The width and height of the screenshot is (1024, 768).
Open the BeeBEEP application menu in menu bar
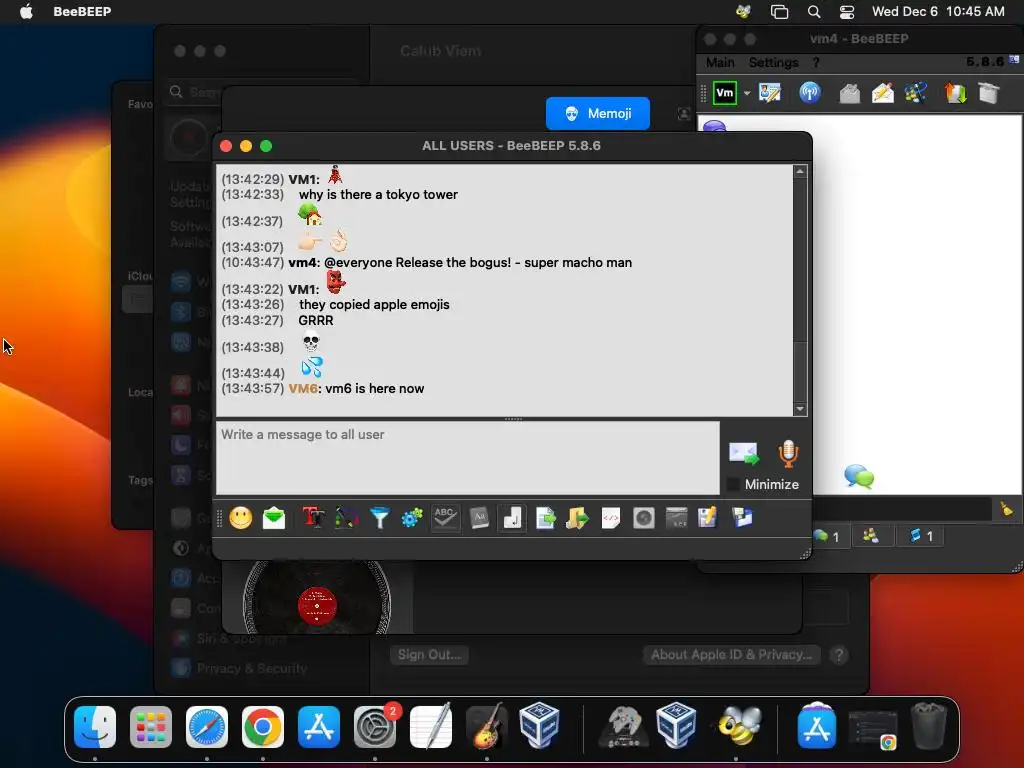pyautogui.click(x=82, y=11)
